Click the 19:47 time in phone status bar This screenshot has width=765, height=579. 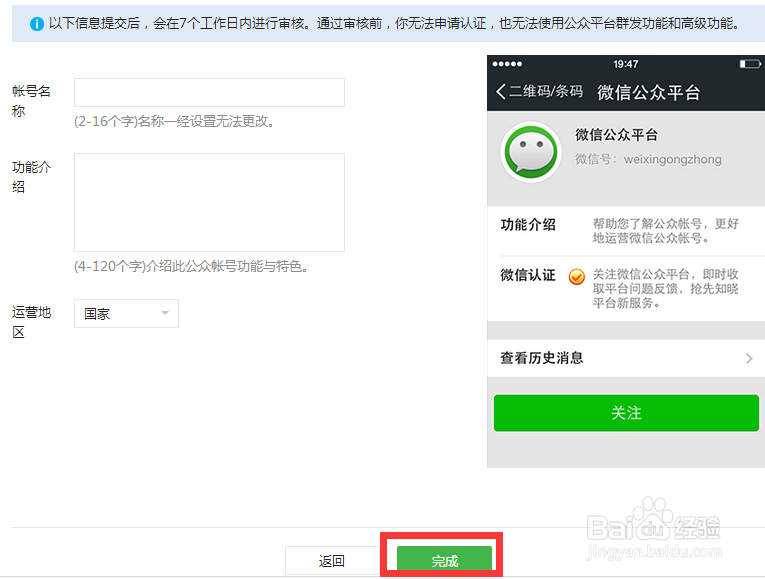pos(625,64)
